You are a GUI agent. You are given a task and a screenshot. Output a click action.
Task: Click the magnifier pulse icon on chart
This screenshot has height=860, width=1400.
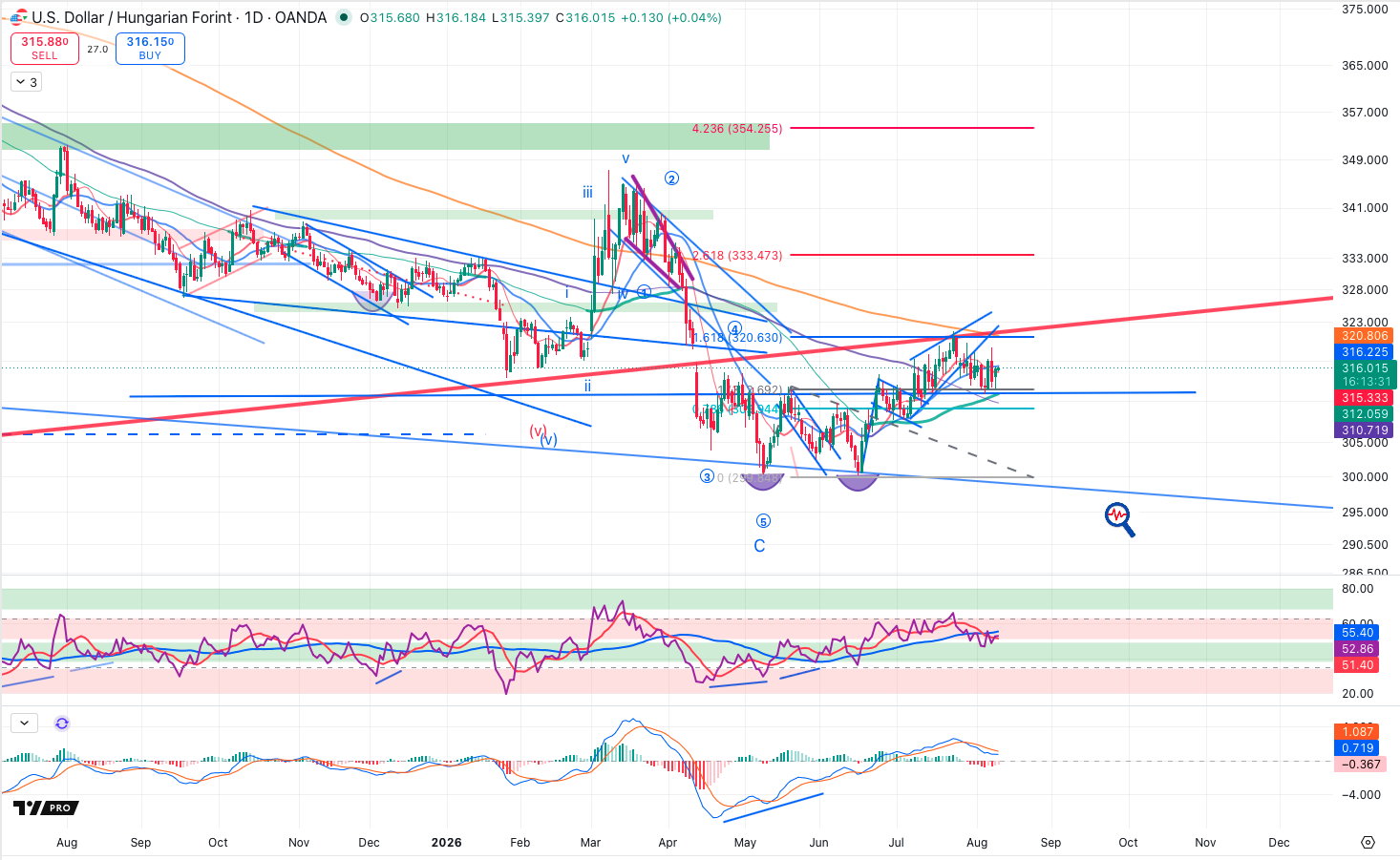pos(1120,519)
